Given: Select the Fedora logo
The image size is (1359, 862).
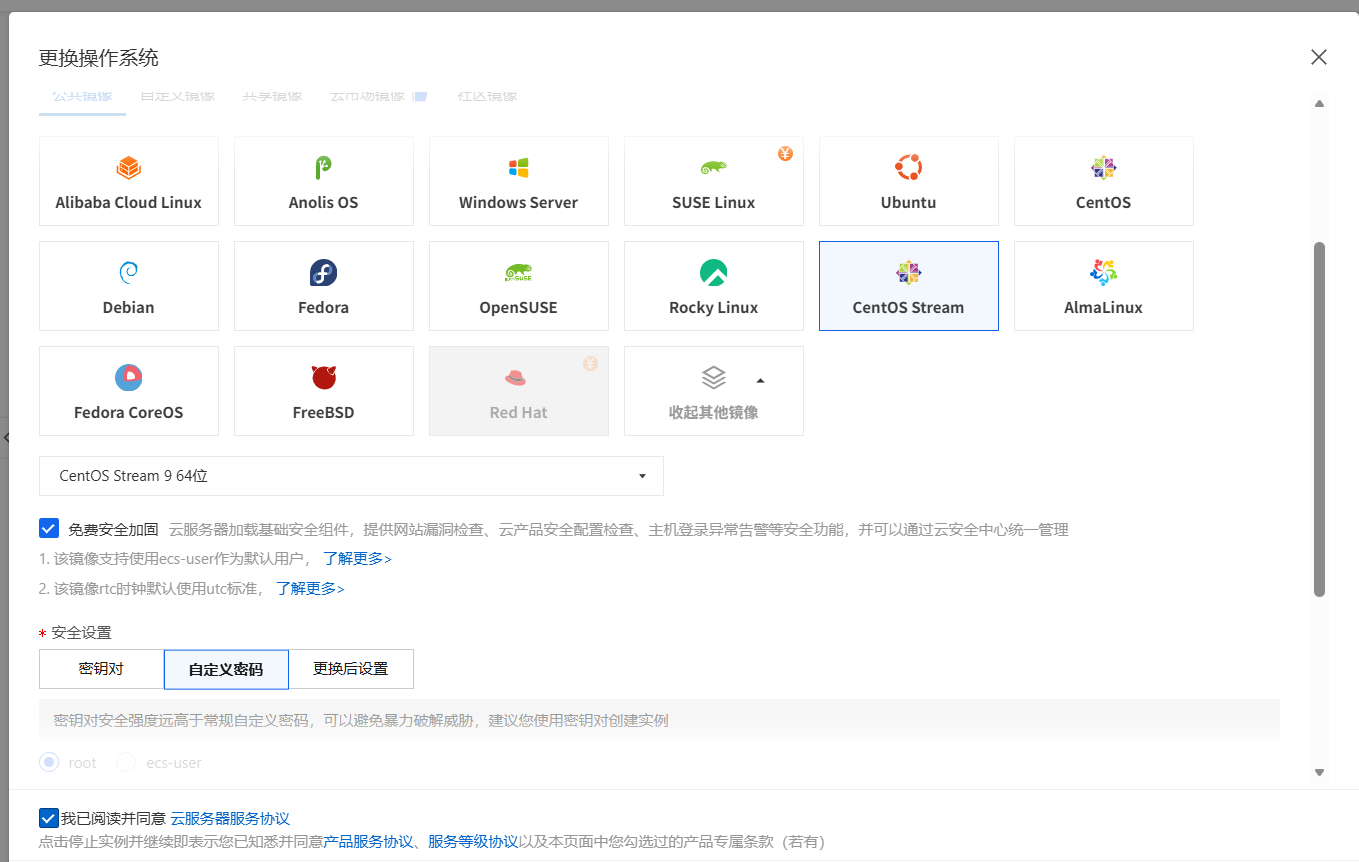Looking at the screenshot, I should point(323,272).
